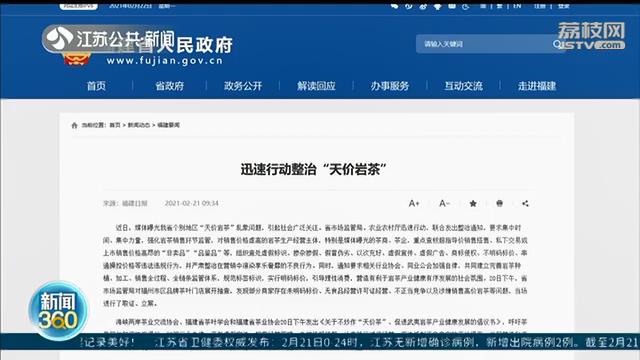Decrease article font size with A-
Viewport: 640px width, 360px height.
[444, 203]
